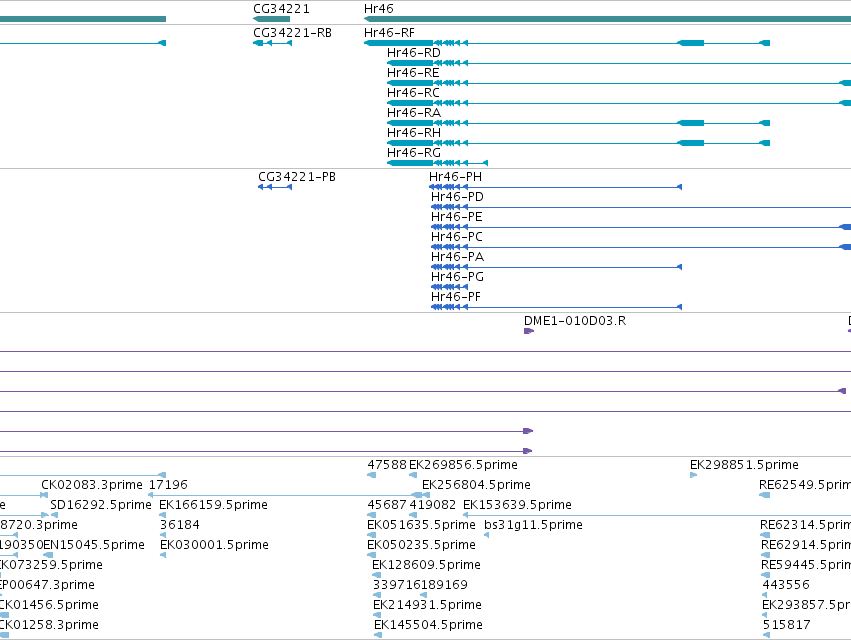Click the CG34221-RB transcript label
The width and height of the screenshot is (851, 640).
pos(292,33)
